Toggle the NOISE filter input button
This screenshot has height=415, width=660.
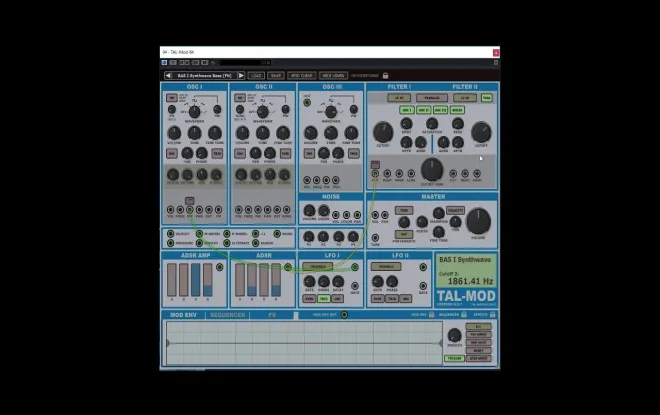[457, 110]
